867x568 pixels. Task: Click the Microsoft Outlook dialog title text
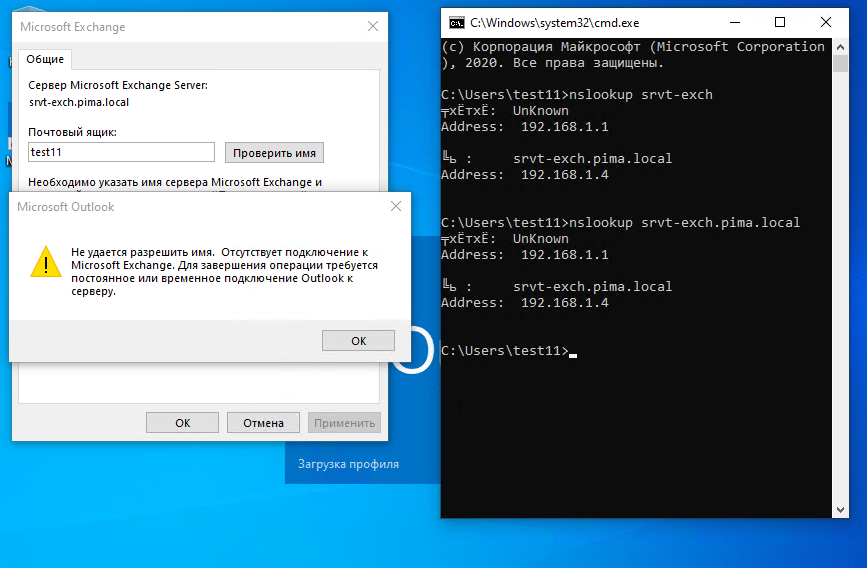tap(65, 207)
